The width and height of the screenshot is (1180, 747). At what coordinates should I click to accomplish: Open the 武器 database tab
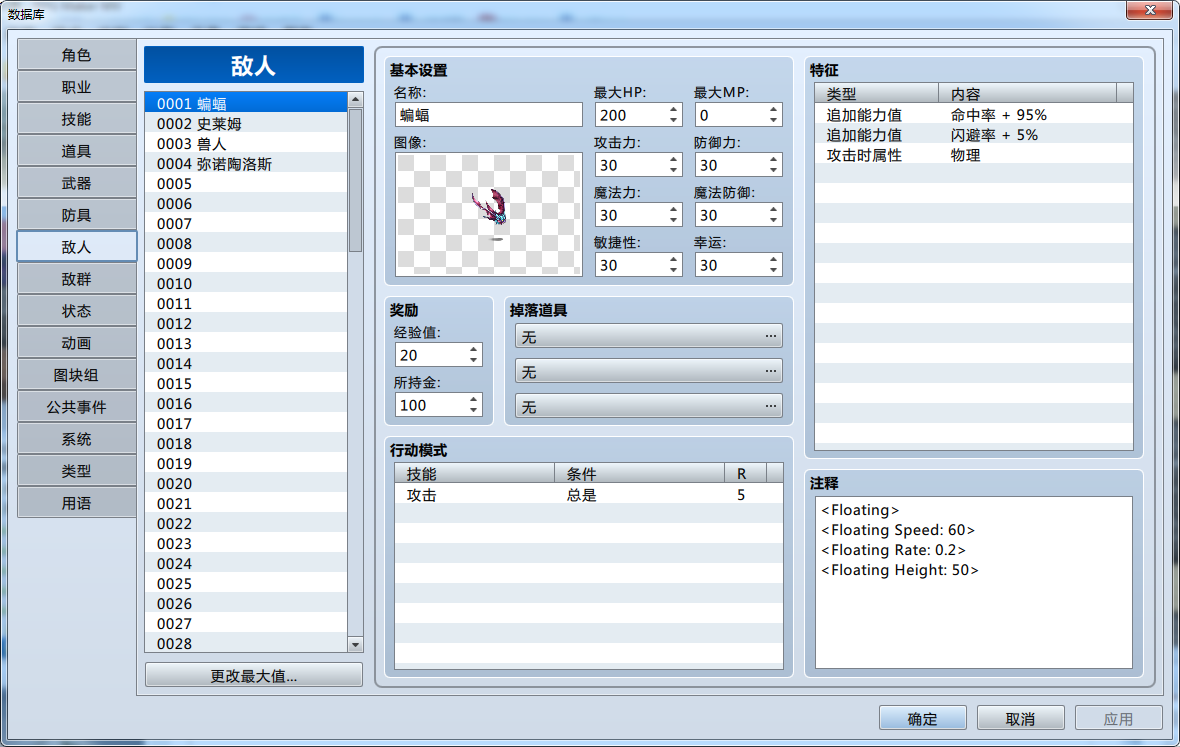point(76,183)
